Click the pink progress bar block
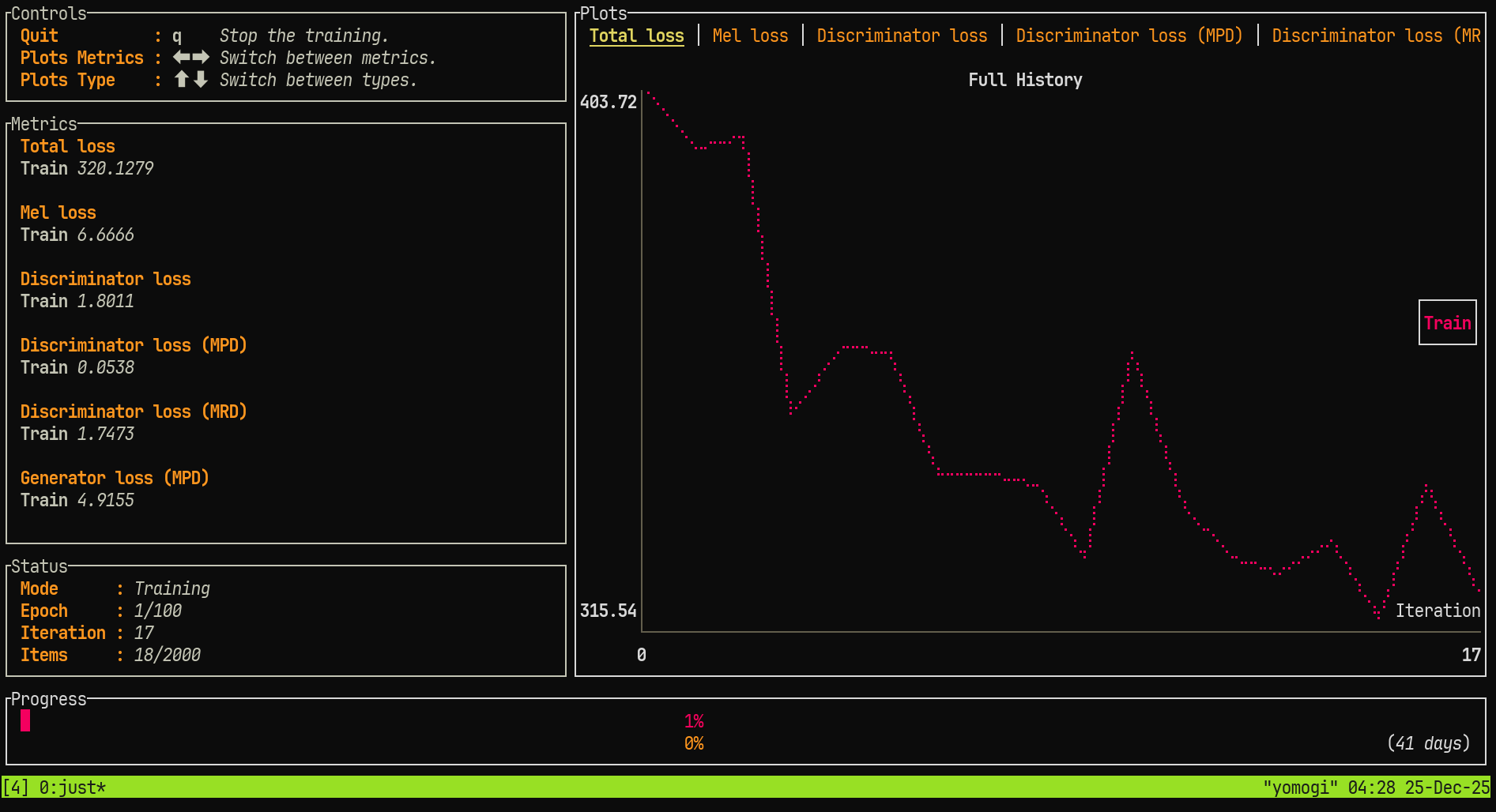The image size is (1496, 812). pos(25,720)
